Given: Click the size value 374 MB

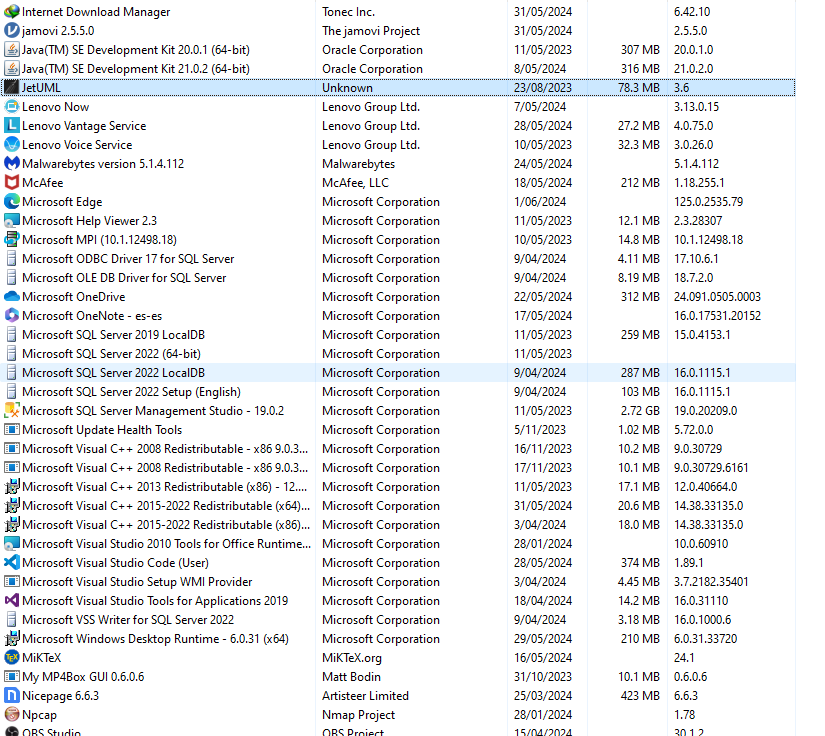Looking at the screenshot, I should coord(640,562).
